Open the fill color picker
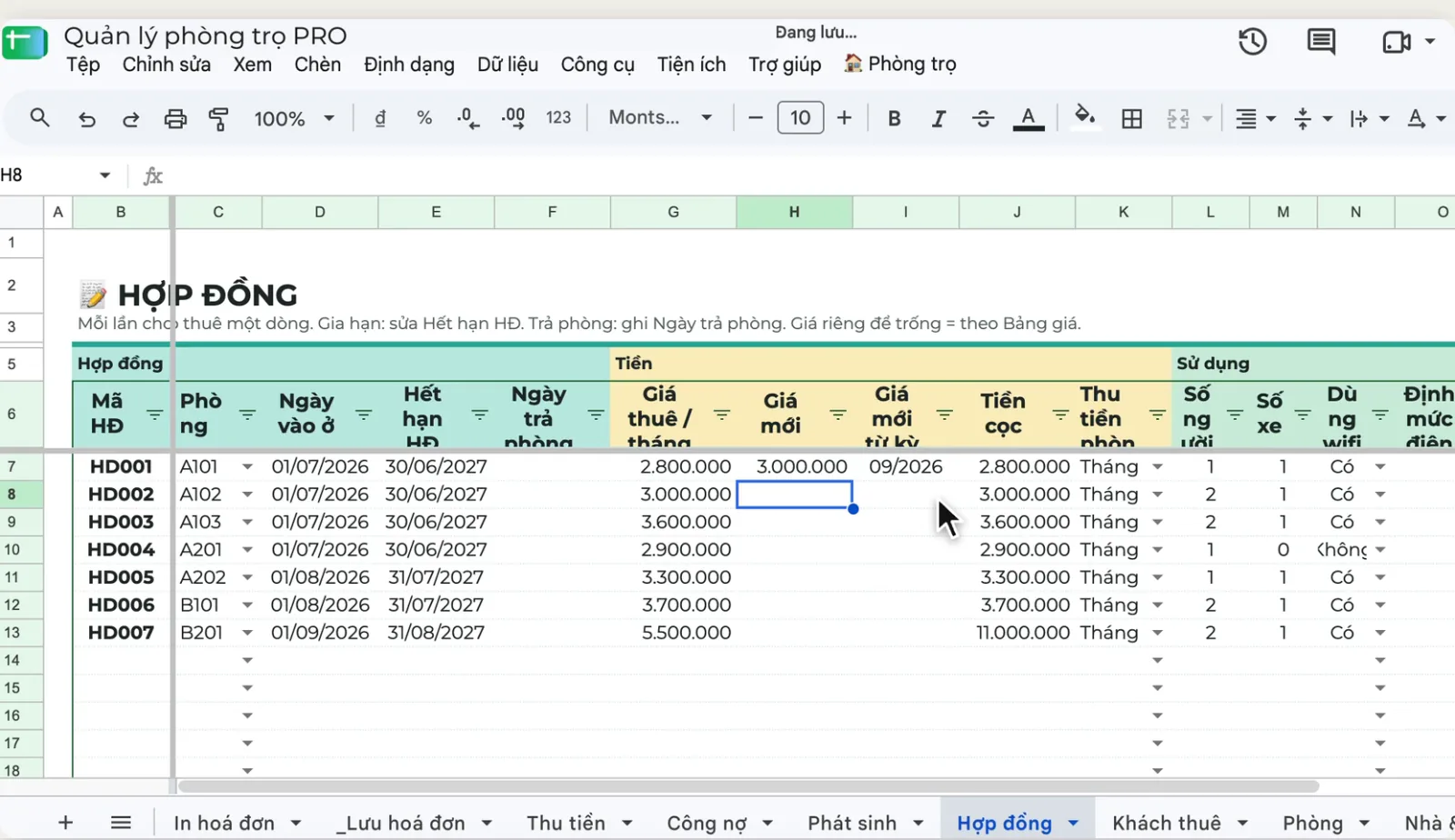This screenshot has width=1455, height=840. (x=1084, y=116)
